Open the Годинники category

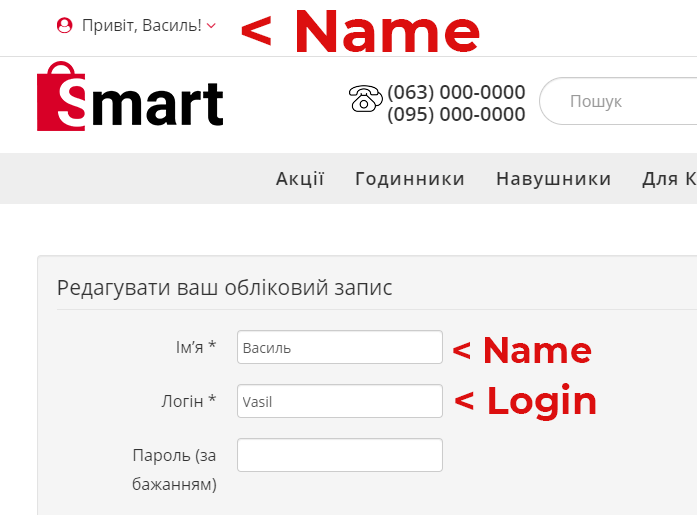tap(410, 179)
